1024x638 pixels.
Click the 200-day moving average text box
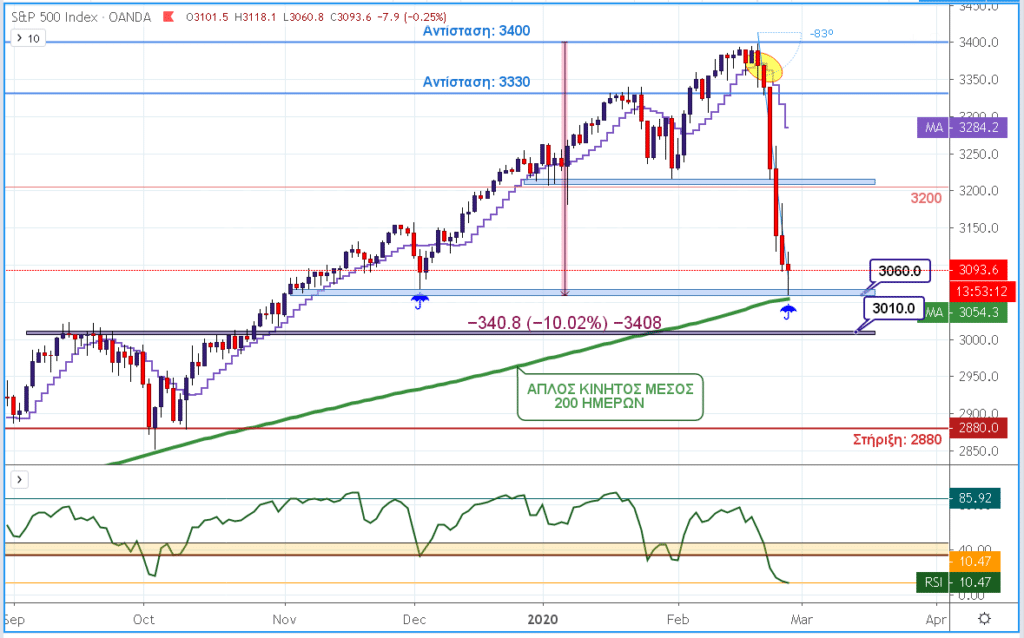[x=610, y=396]
